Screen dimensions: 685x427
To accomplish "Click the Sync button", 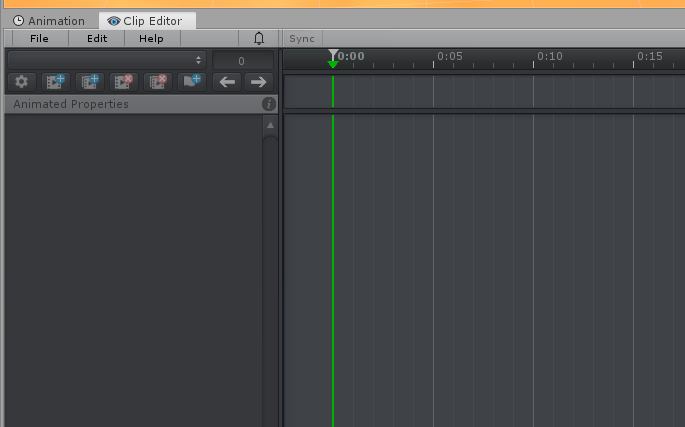I will pos(302,38).
